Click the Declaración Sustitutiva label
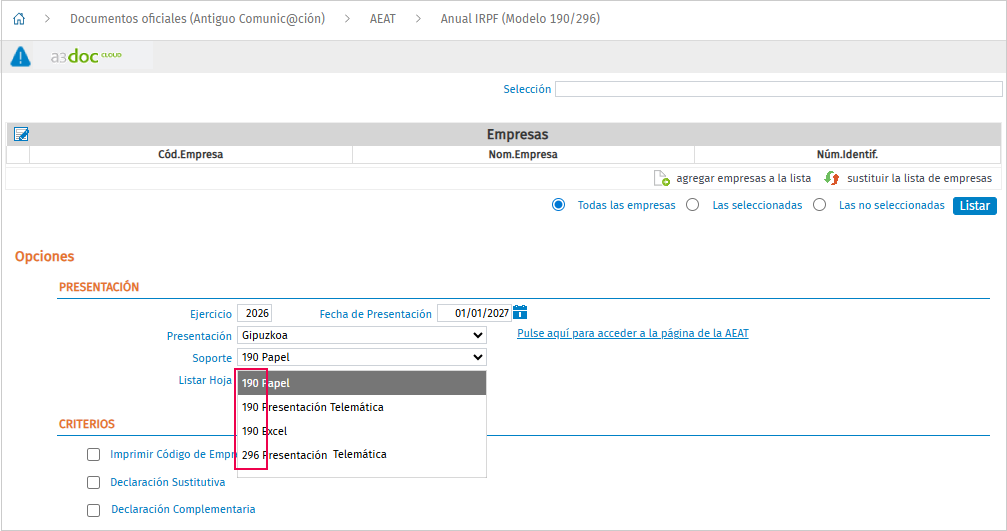The image size is (1007, 531). (x=168, y=482)
